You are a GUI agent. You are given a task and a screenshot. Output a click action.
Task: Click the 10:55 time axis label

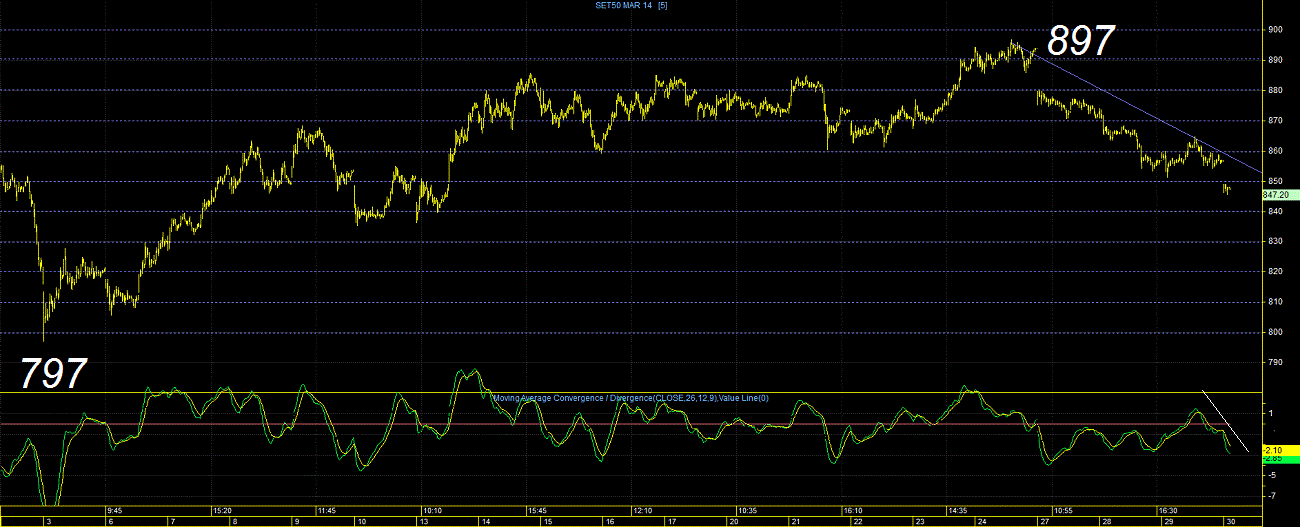coord(1062,510)
